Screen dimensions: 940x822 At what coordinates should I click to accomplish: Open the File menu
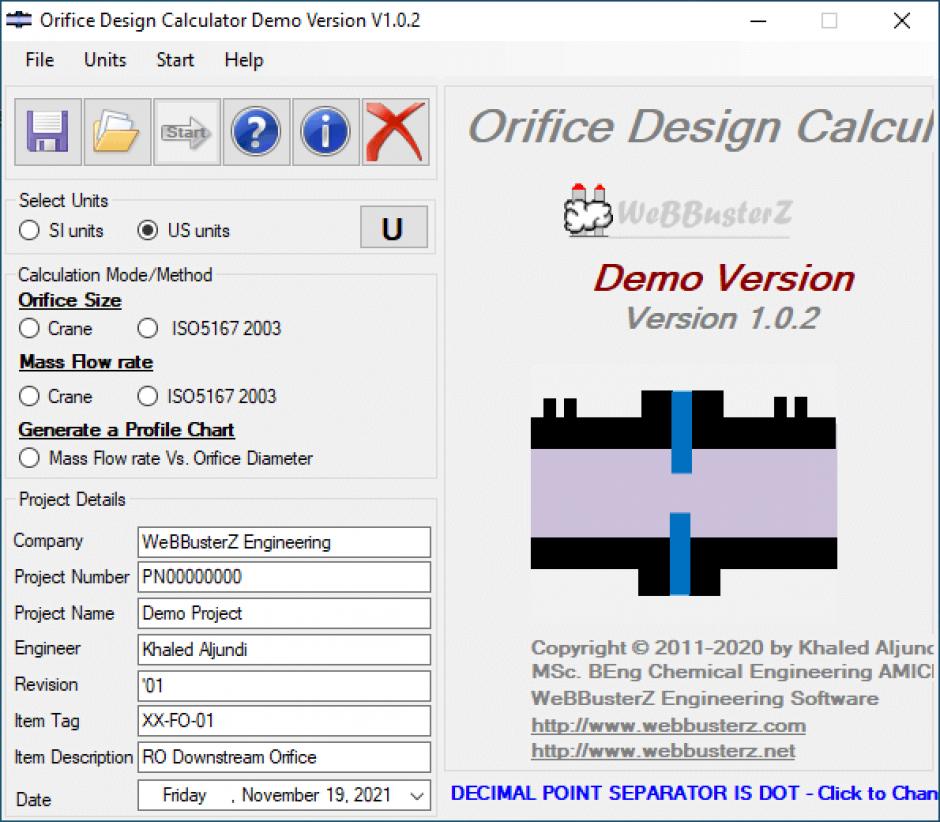[x=40, y=60]
